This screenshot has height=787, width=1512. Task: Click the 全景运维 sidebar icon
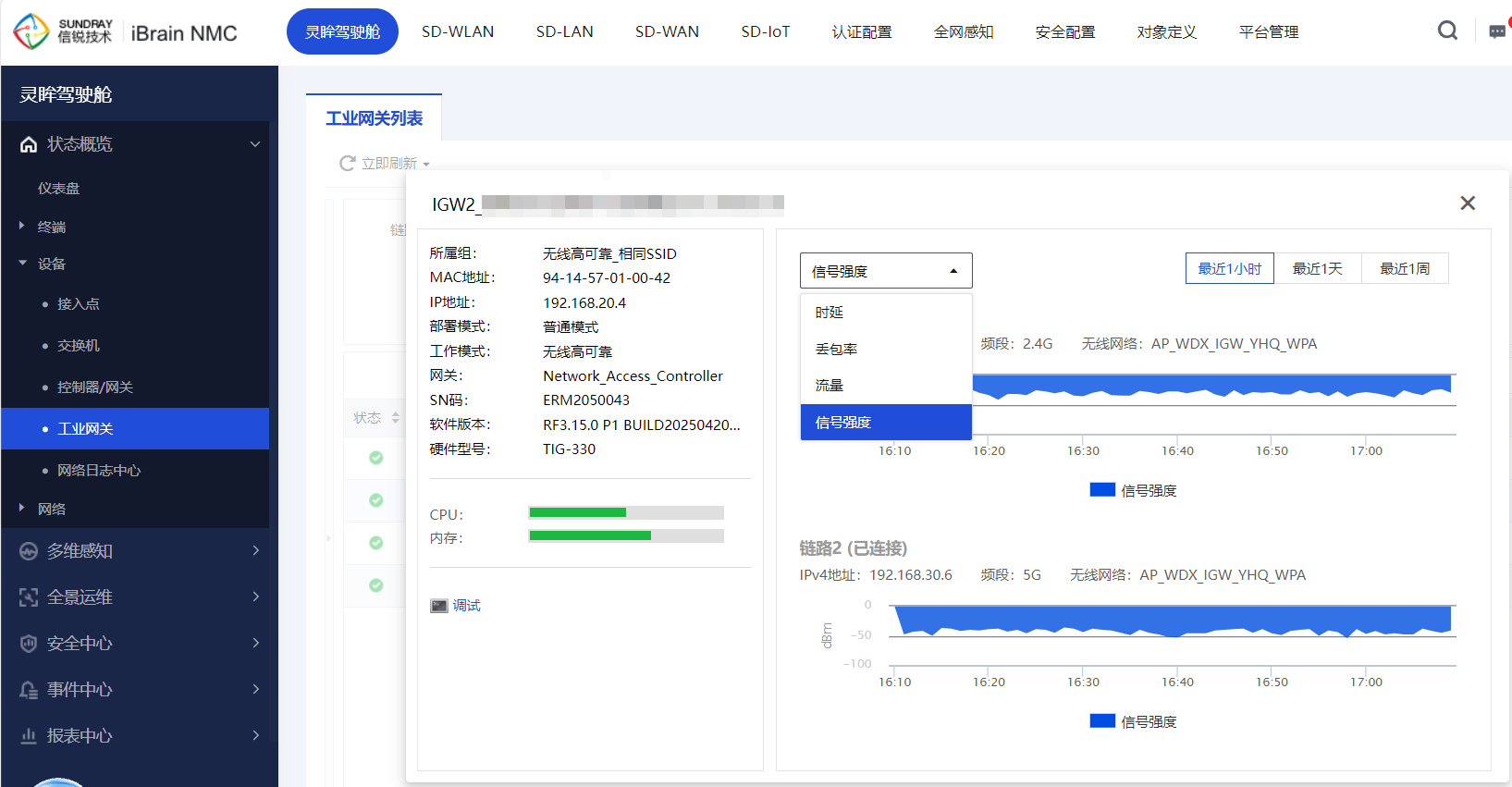pos(29,597)
